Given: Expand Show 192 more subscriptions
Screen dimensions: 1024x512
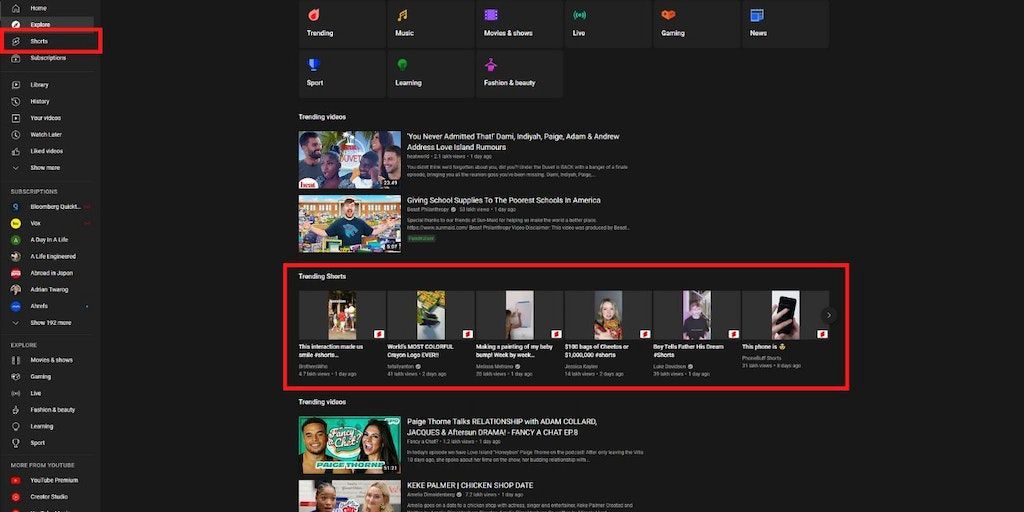Looking at the screenshot, I should tap(50, 323).
